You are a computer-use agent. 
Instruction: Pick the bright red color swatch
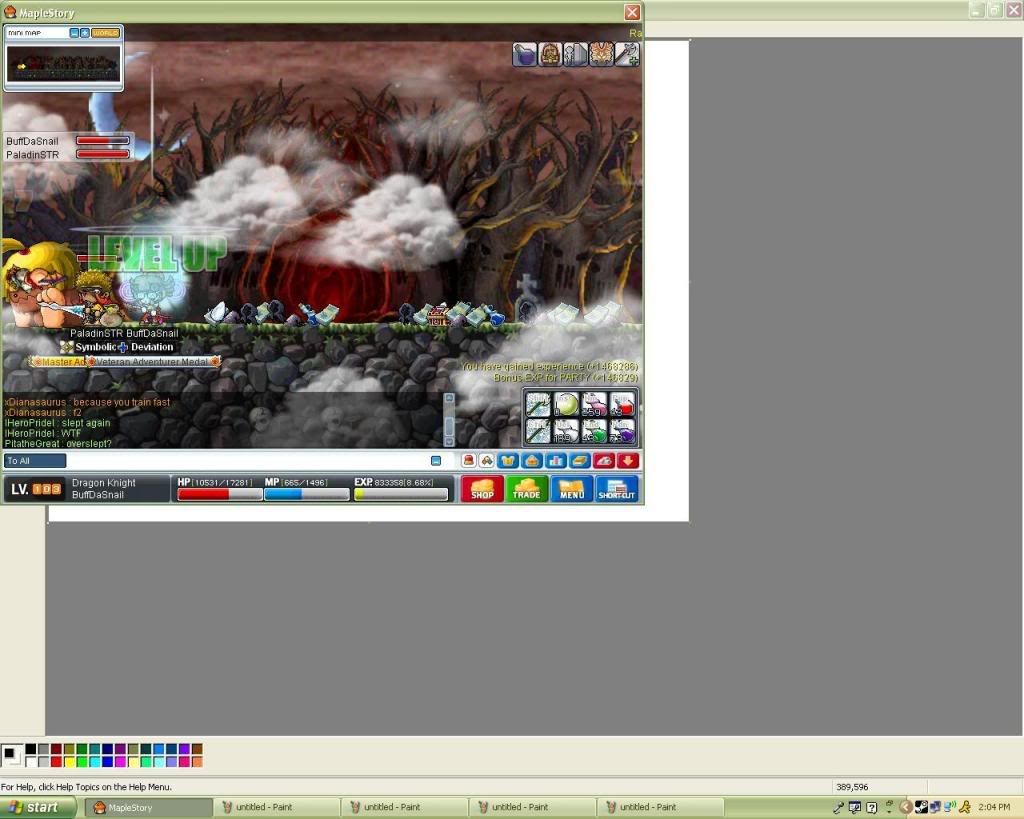coord(56,762)
